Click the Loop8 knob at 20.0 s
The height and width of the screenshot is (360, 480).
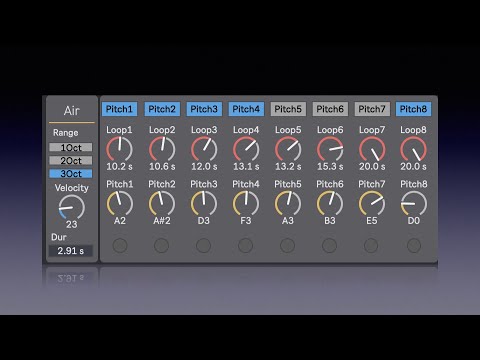click(413, 150)
